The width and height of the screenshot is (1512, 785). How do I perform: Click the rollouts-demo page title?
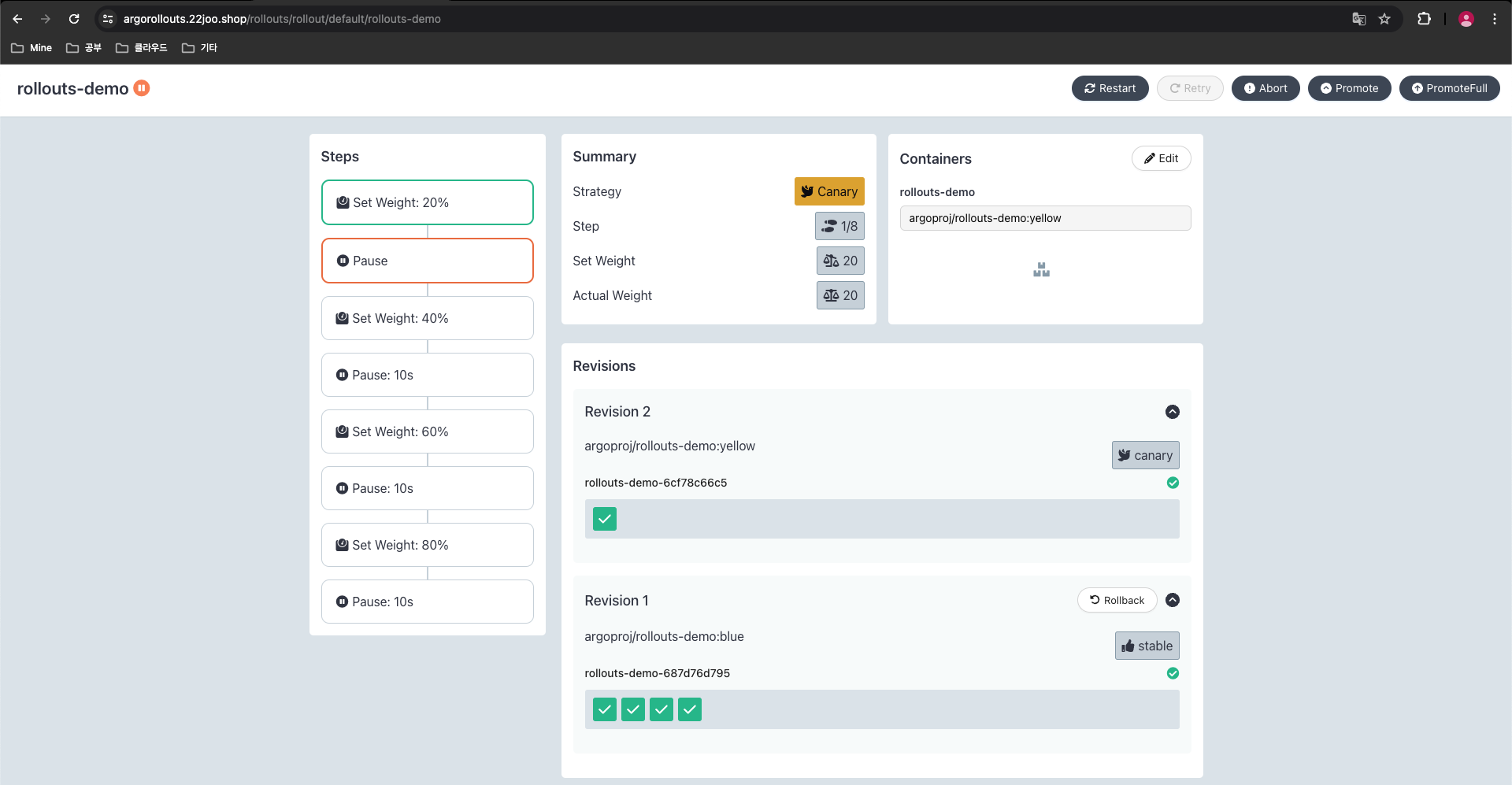point(72,88)
